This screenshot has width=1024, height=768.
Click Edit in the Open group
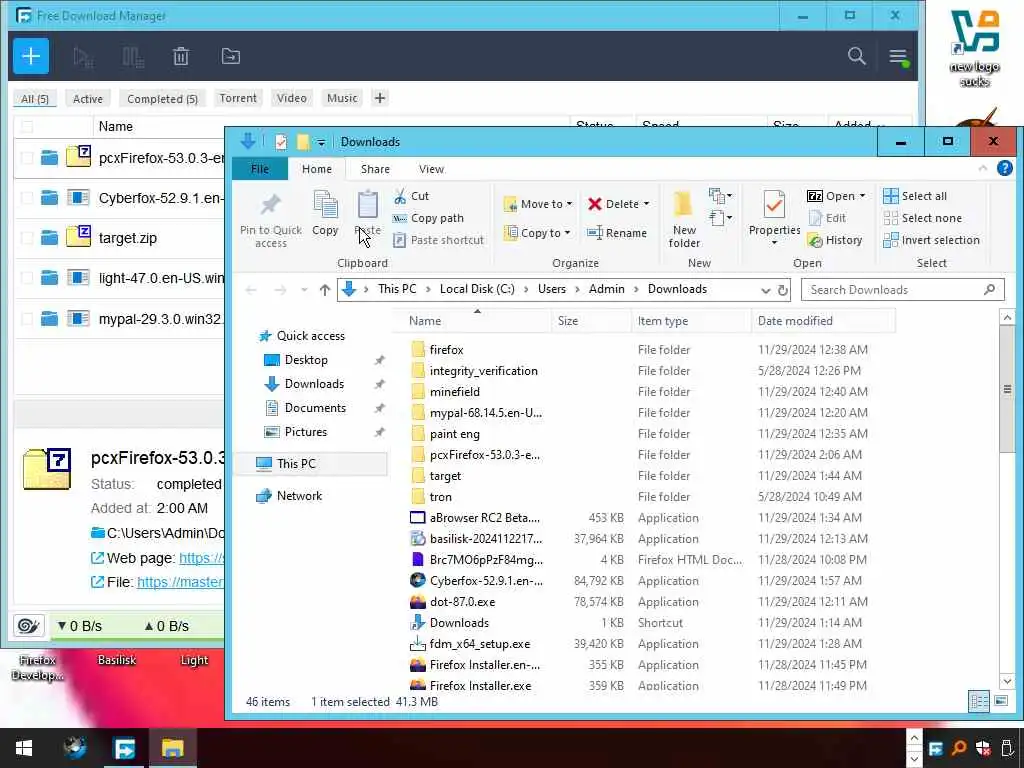tap(827, 218)
